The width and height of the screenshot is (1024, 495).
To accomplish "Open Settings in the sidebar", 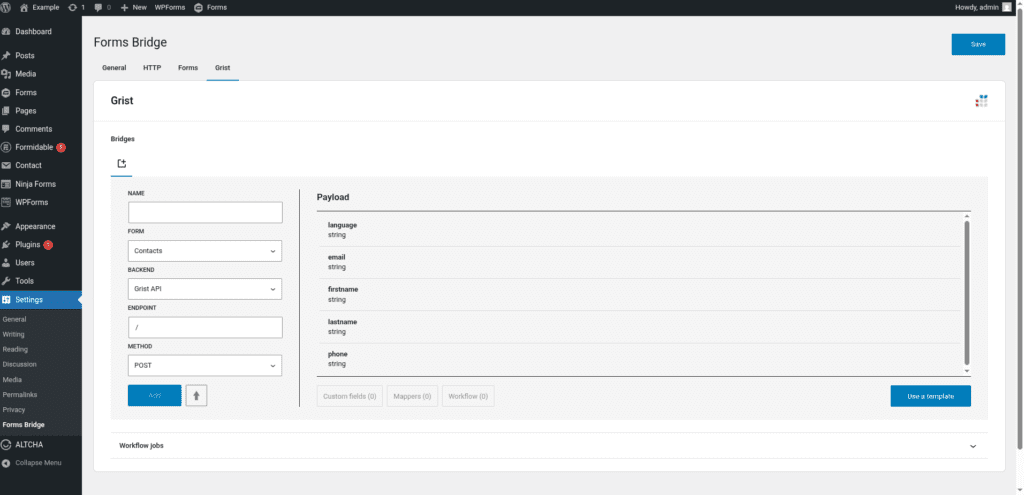I will 40,300.
